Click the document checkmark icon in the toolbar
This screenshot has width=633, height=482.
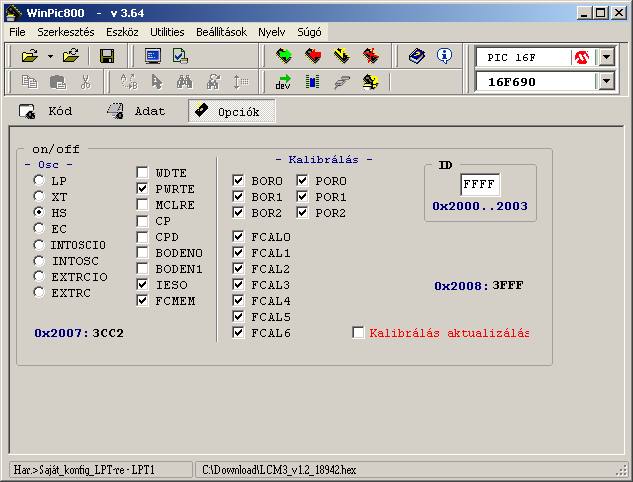tap(180, 56)
